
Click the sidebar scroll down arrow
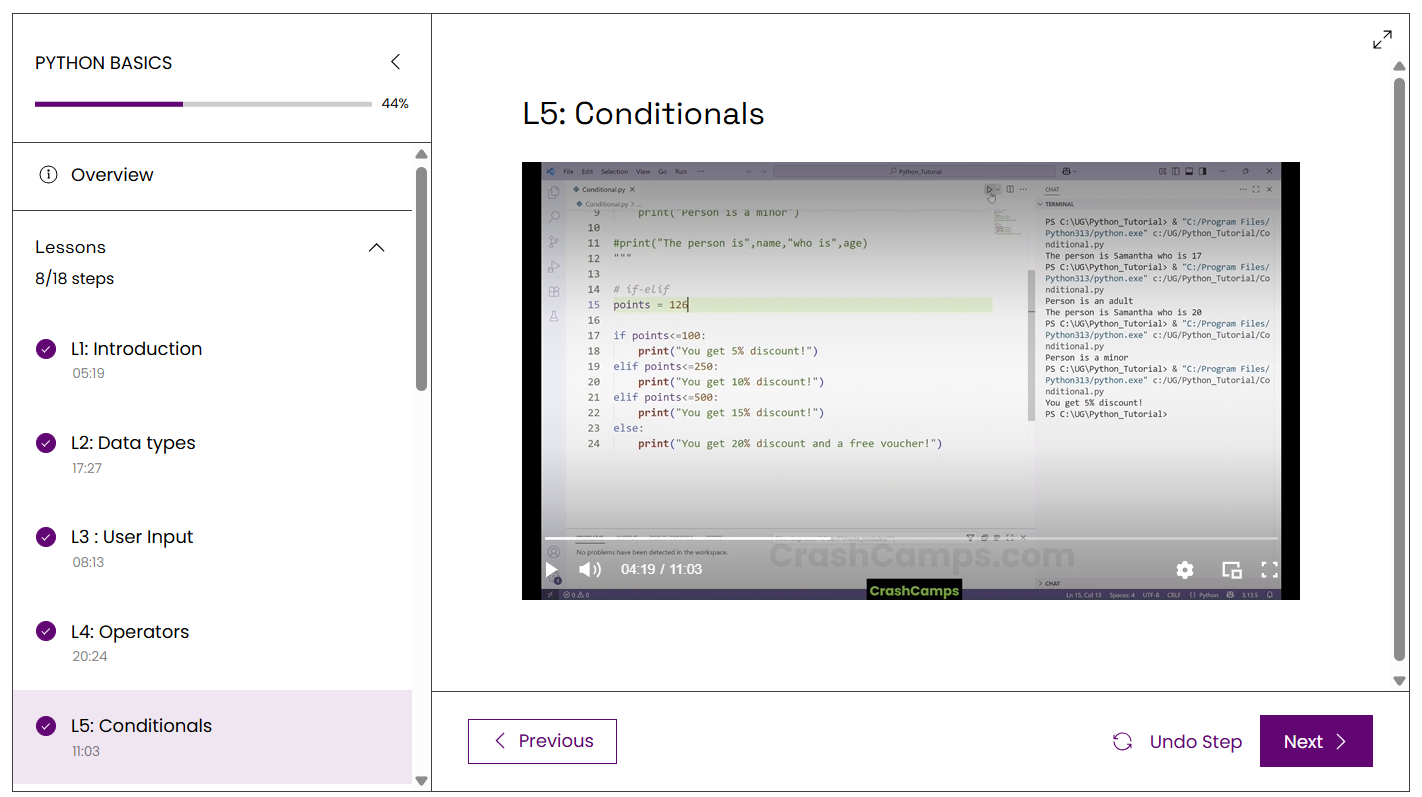421,781
